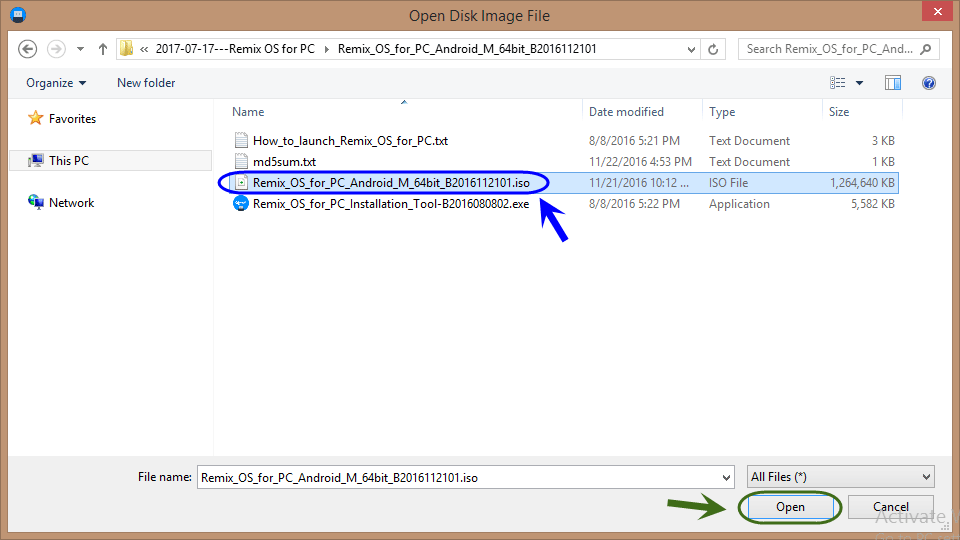The height and width of the screenshot is (540, 960).
Task: Select How_to_launch_Remix_OS_for_PC.txt file
Action: pyautogui.click(x=350, y=141)
